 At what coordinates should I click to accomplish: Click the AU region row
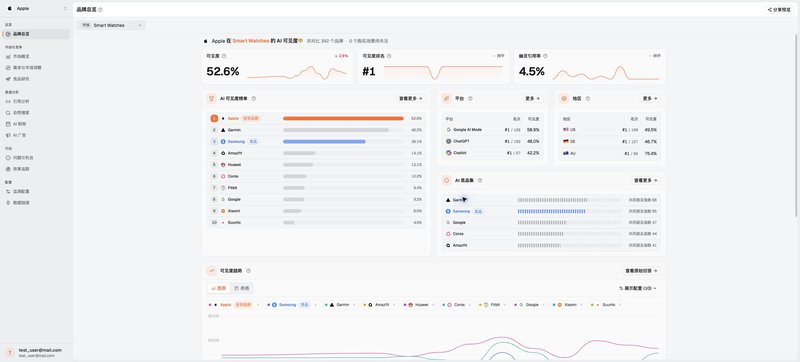(610, 153)
